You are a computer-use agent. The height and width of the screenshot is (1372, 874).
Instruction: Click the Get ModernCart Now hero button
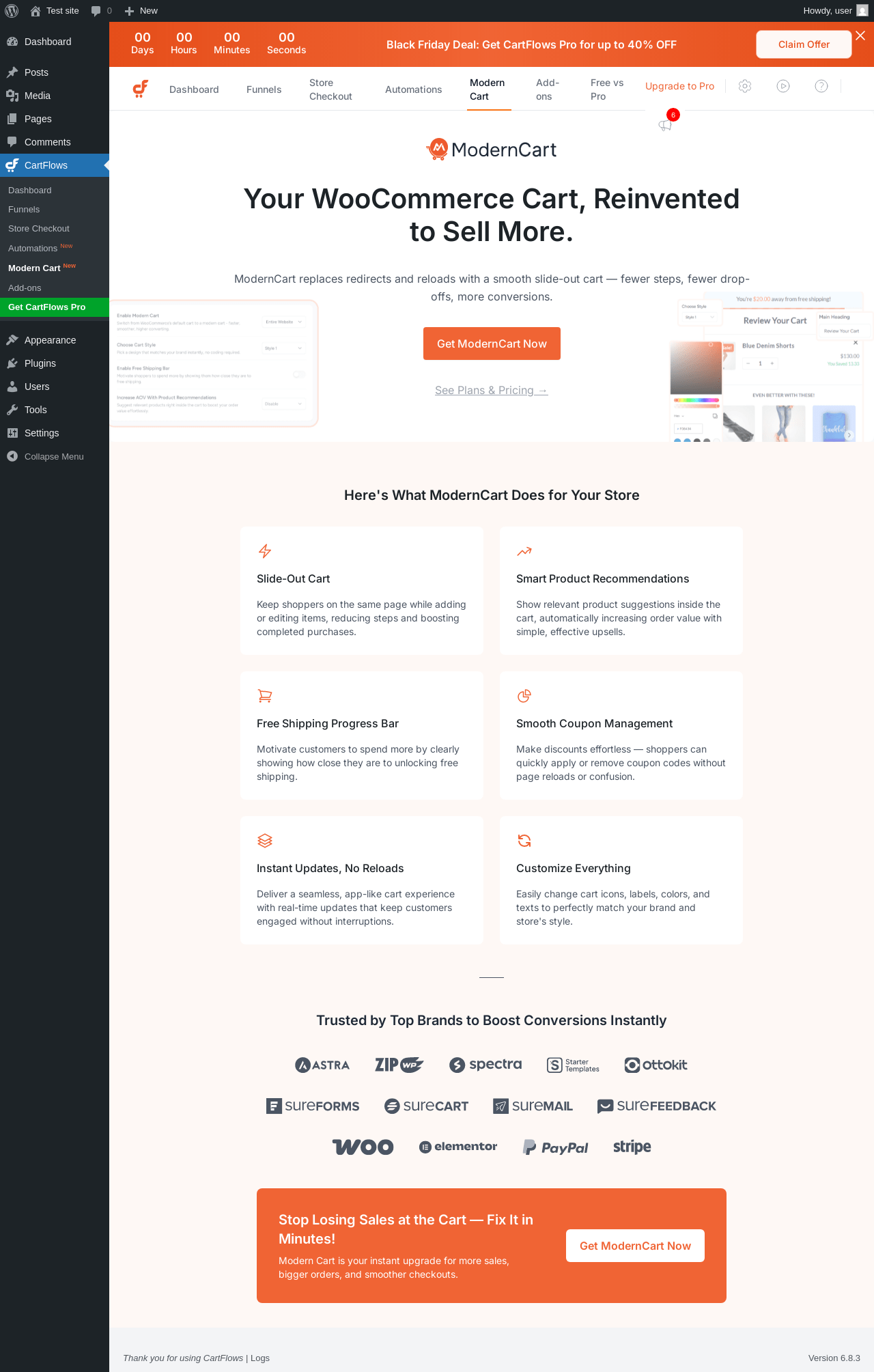492,344
